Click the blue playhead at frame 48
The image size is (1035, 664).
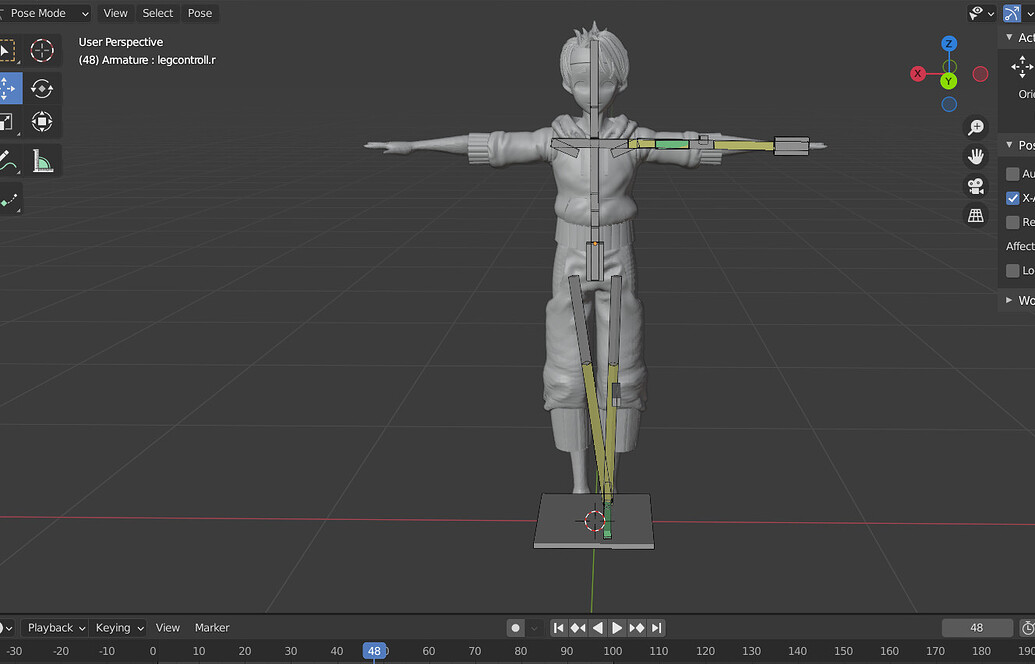click(374, 651)
